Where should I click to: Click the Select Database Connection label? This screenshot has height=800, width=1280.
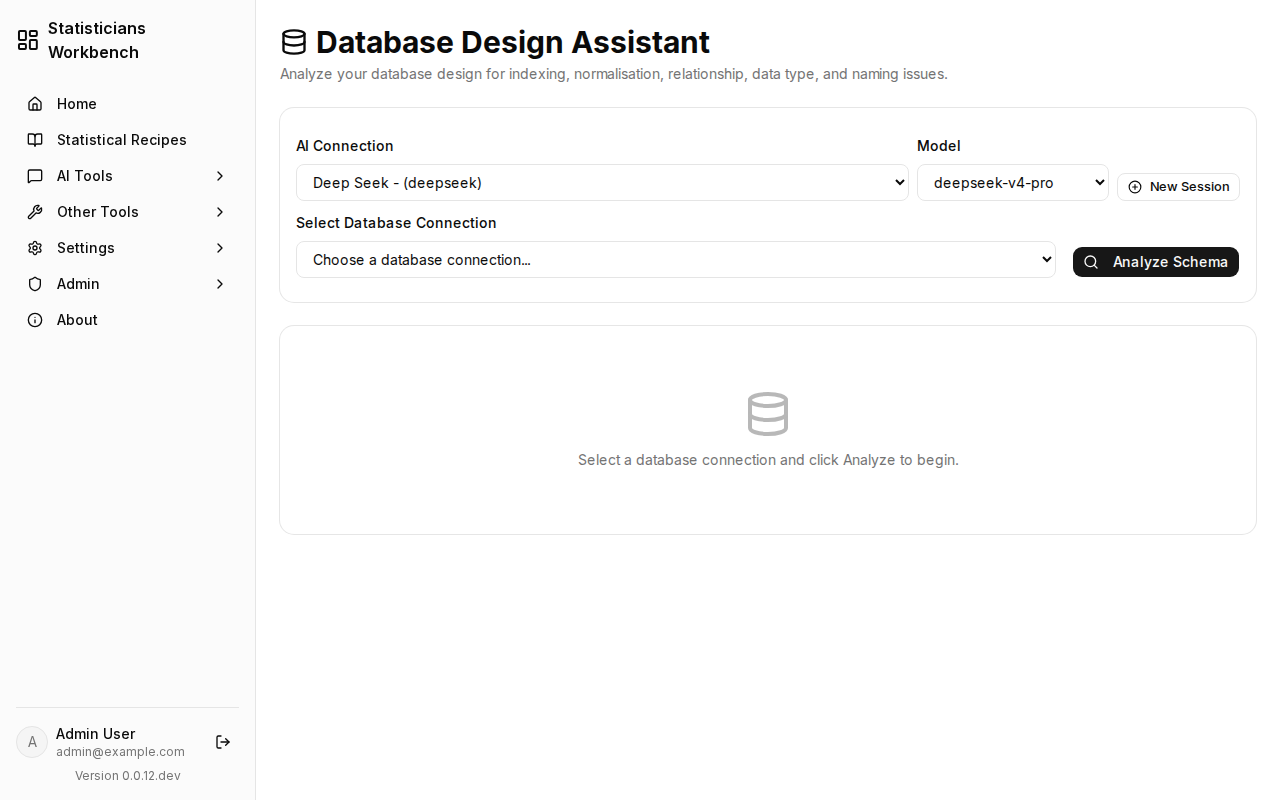point(396,223)
